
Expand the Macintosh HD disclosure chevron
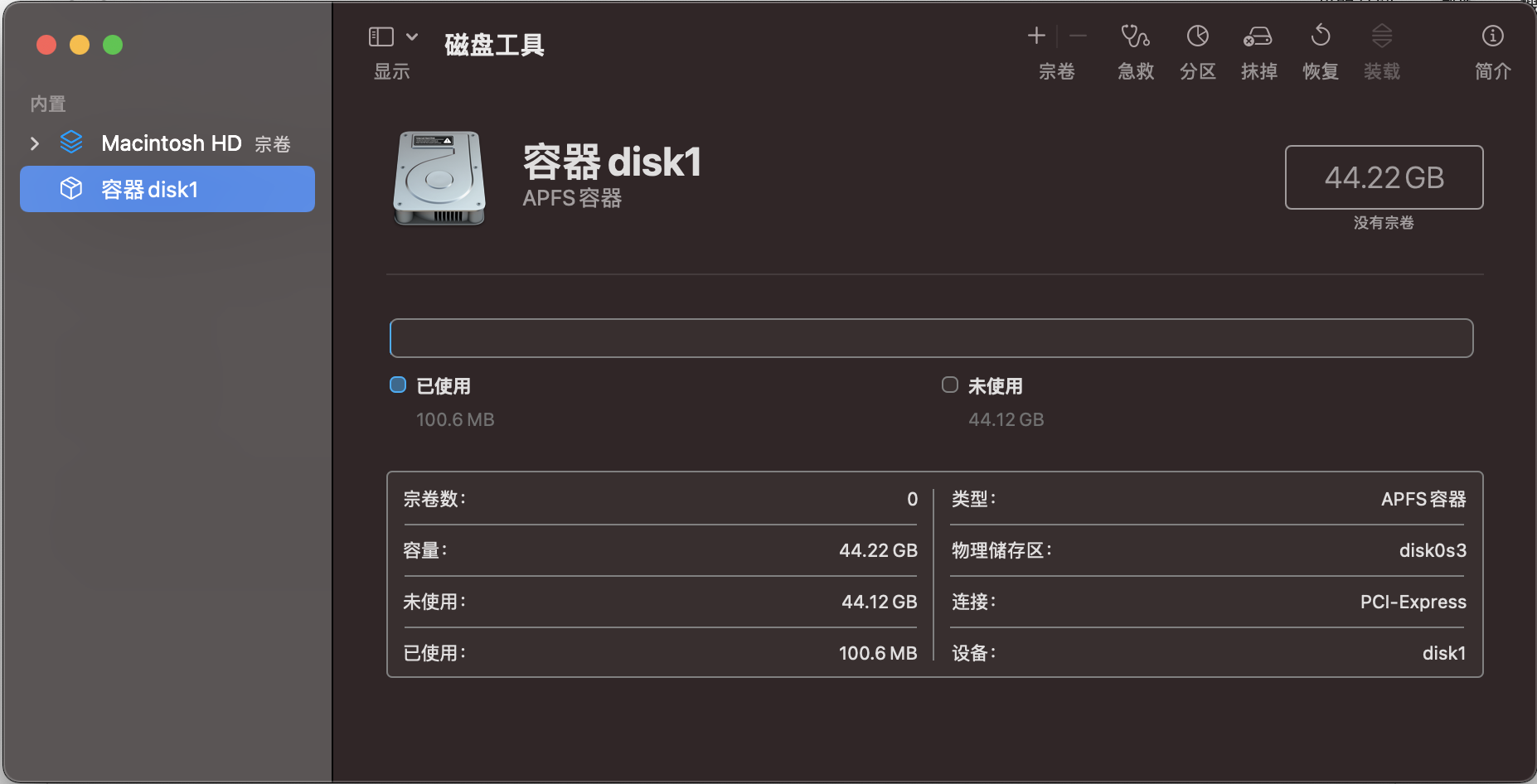point(35,143)
